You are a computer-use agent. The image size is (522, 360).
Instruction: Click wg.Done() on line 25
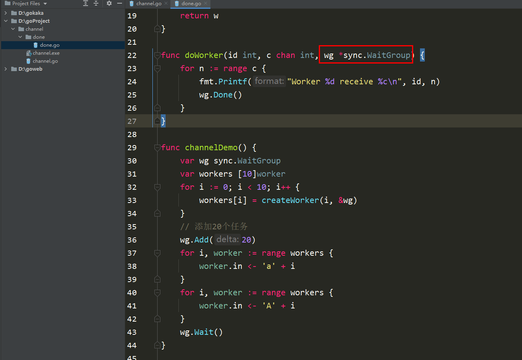point(220,95)
